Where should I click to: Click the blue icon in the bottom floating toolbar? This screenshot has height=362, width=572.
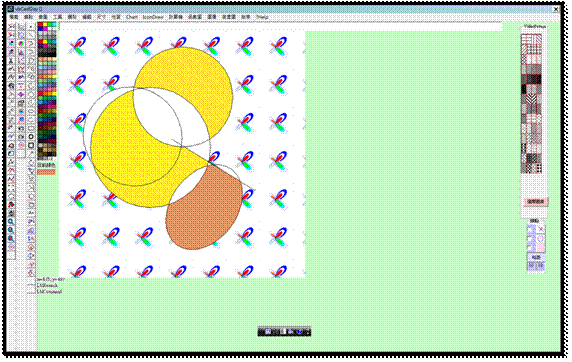point(300,331)
